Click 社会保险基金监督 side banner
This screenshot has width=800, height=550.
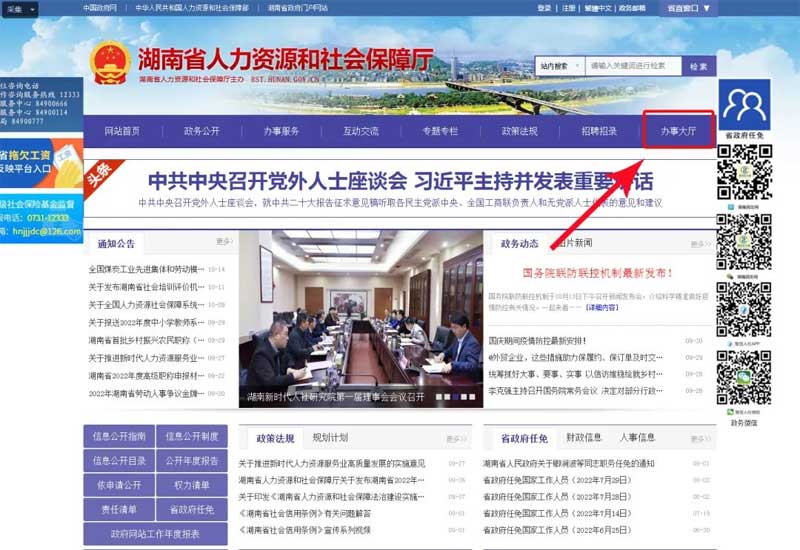[x=41, y=219]
